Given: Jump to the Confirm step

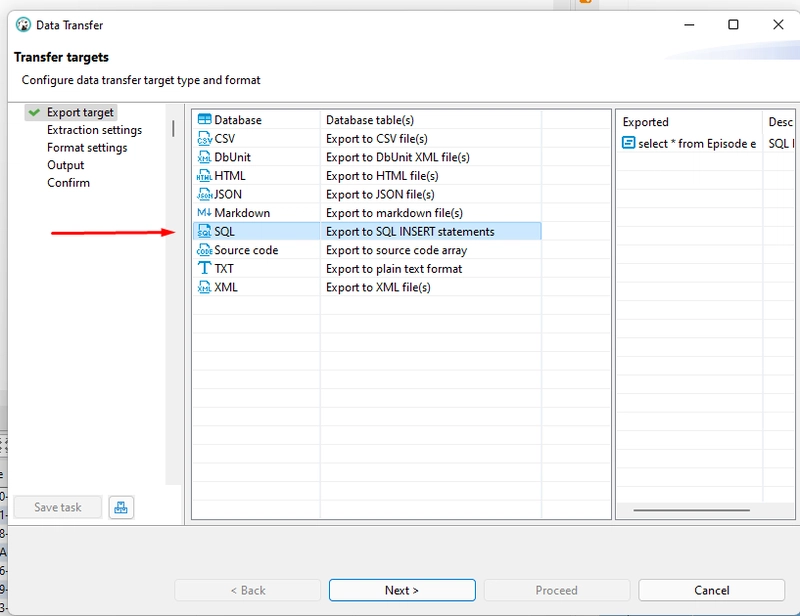Looking at the screenshot, I should click(68, 183).
